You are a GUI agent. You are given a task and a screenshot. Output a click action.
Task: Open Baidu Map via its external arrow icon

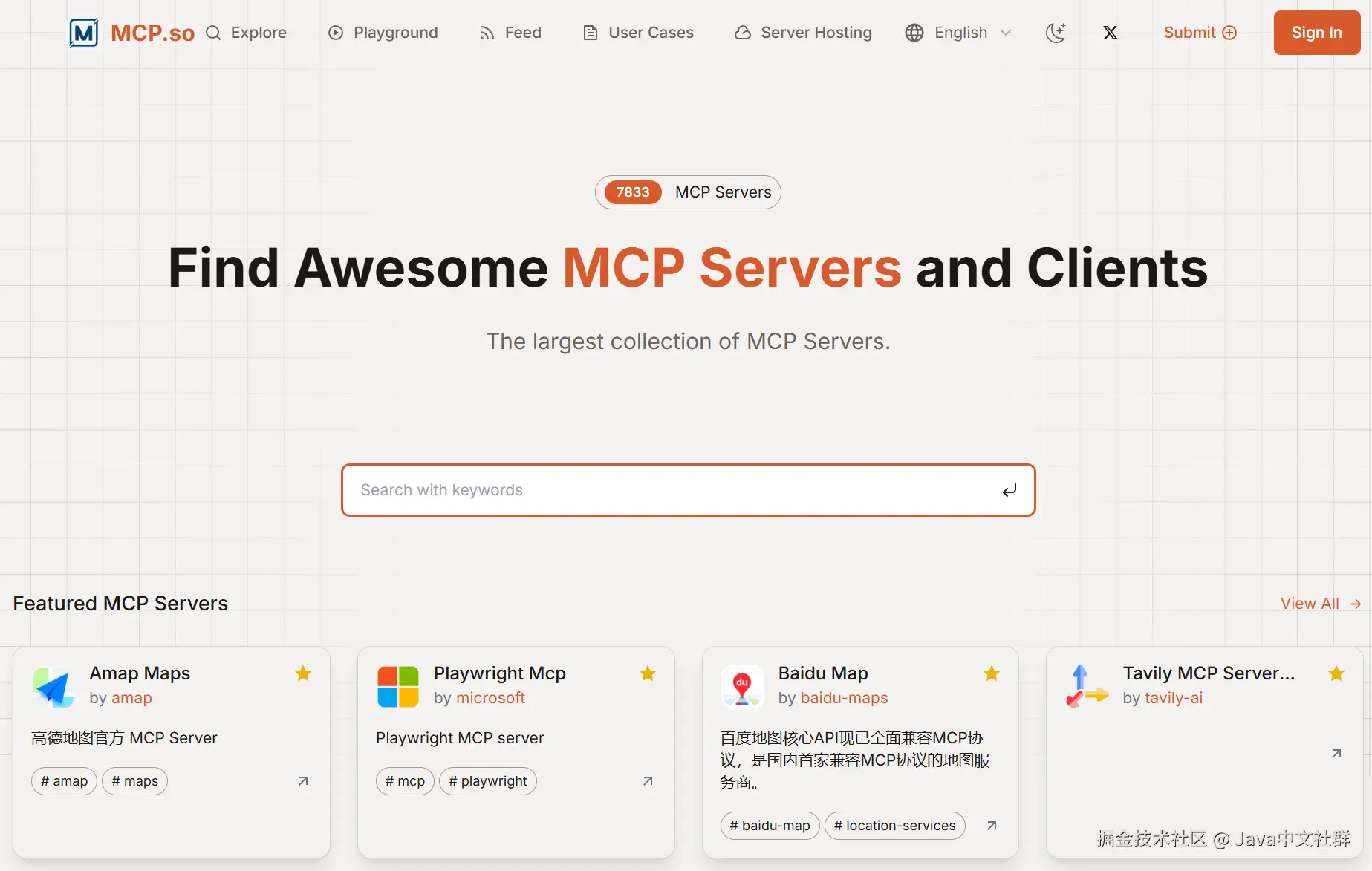click(x=992, y=826)
